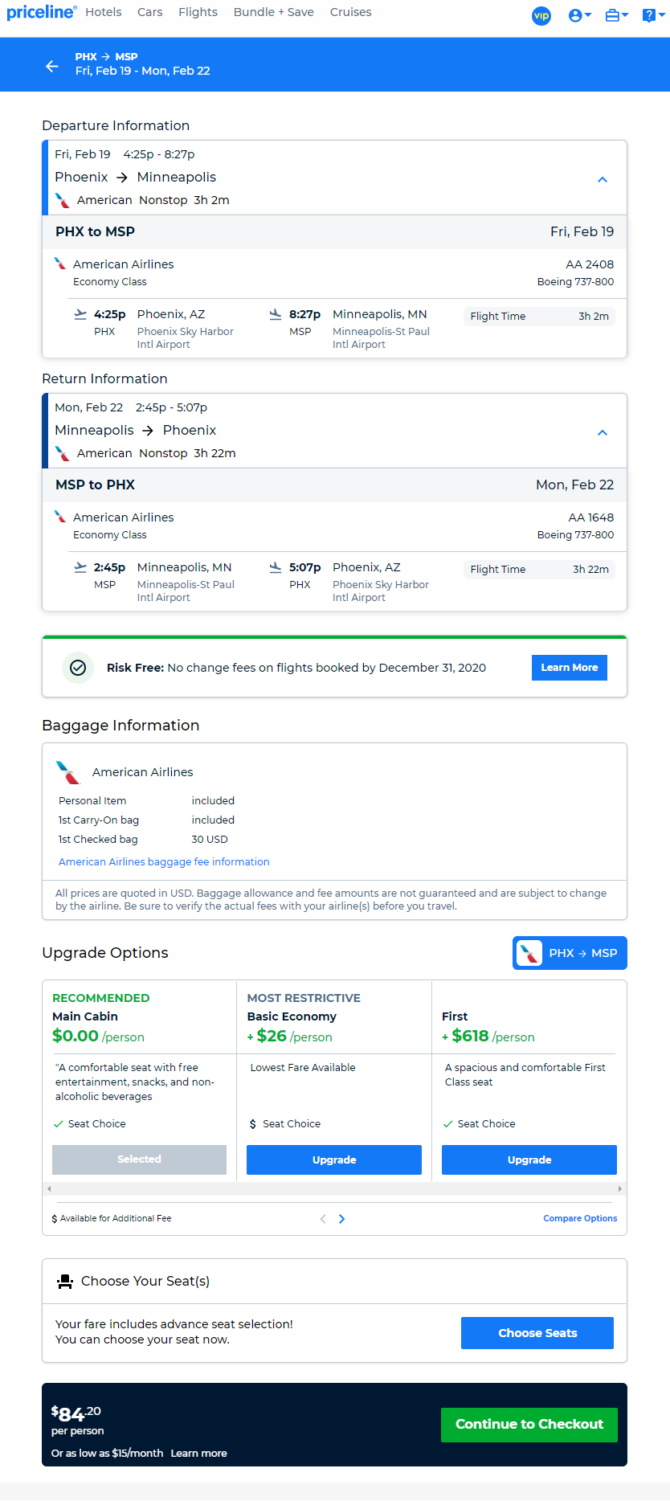The width and height of the screenshot is (670, 1501).
Task: Open the Learn more monthly payment link
Action: click(x=198, y=1453)
